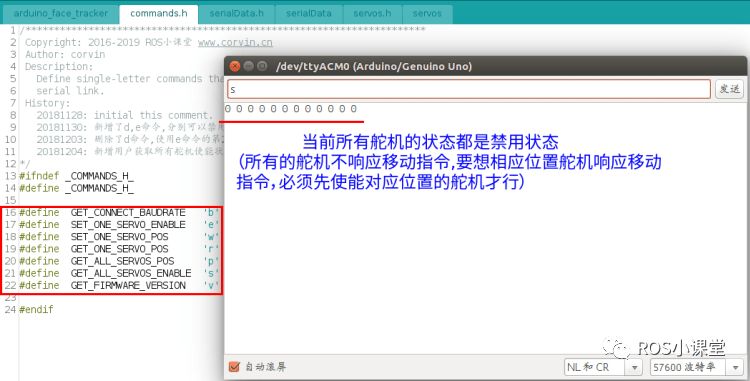Maximize the serial monitor window
This screenshot has width=750, height=381.
tap(262, 66)
